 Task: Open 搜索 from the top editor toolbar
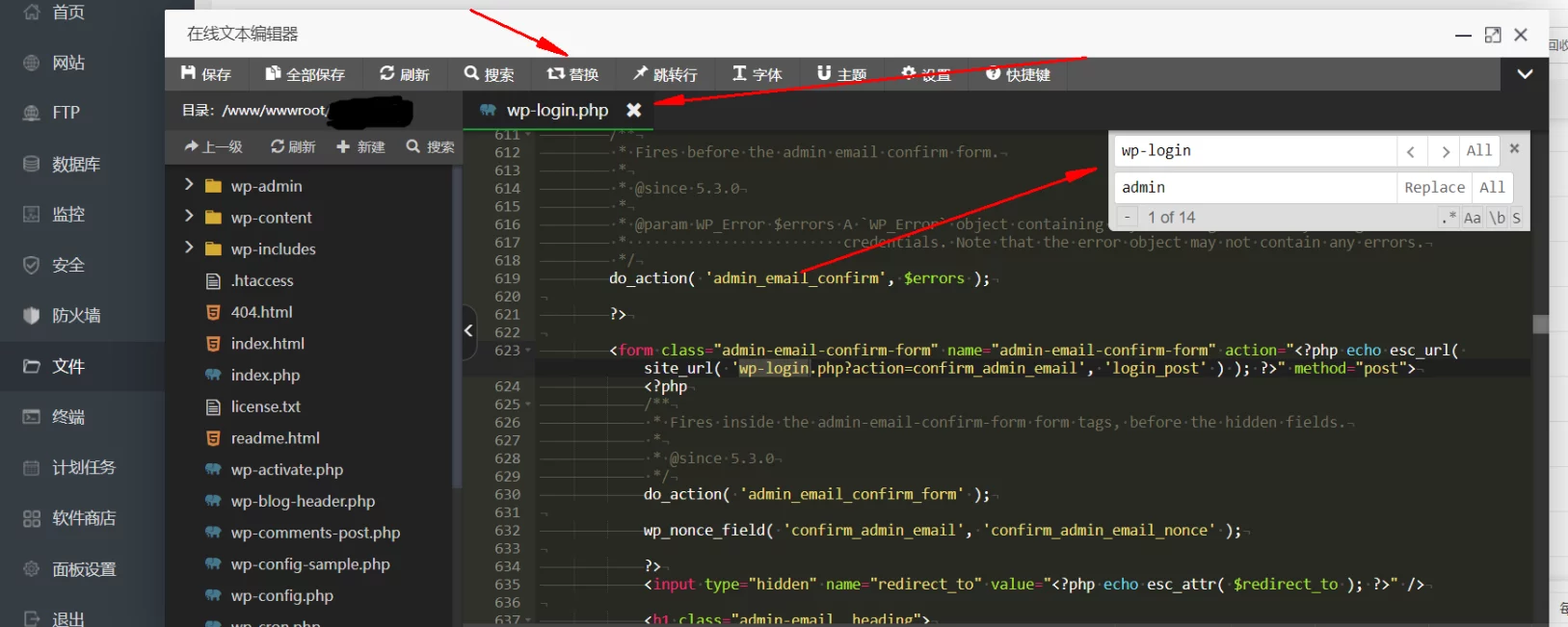489,74
